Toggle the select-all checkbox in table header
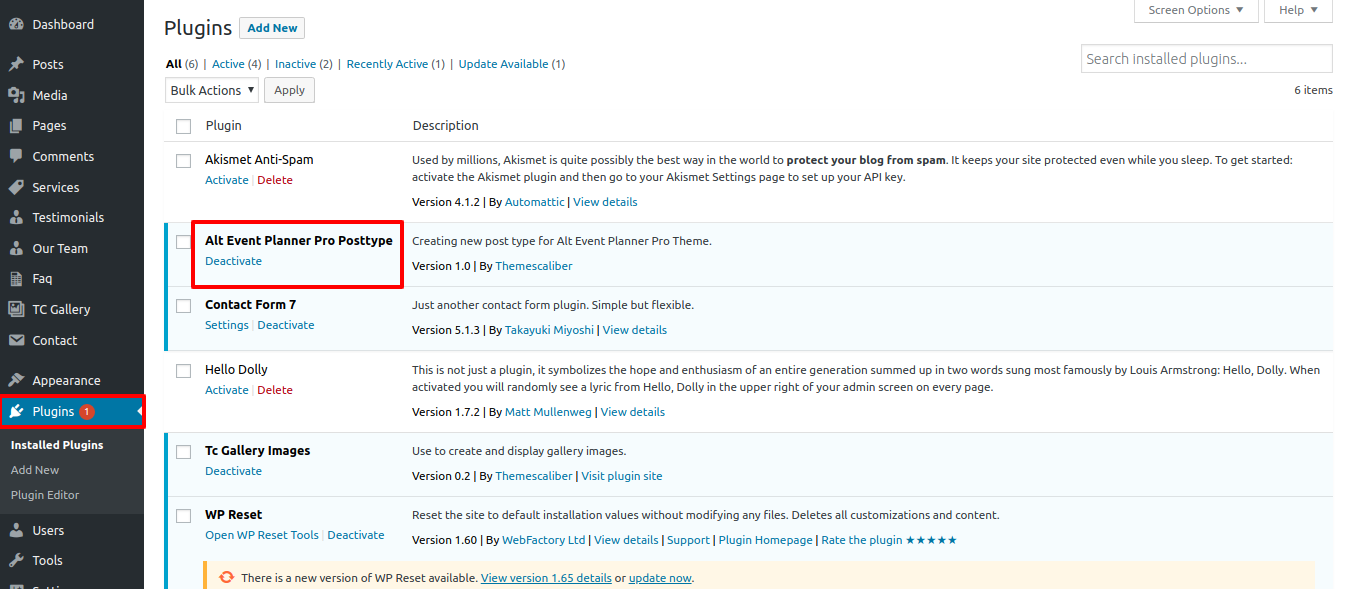Image resolution: width=1351 pixels, height=589 pixels. pyautogui.click(x=183, y=126)
